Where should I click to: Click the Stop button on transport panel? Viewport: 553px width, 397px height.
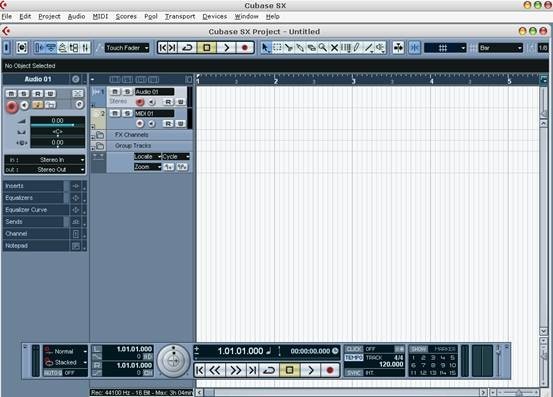290,370
